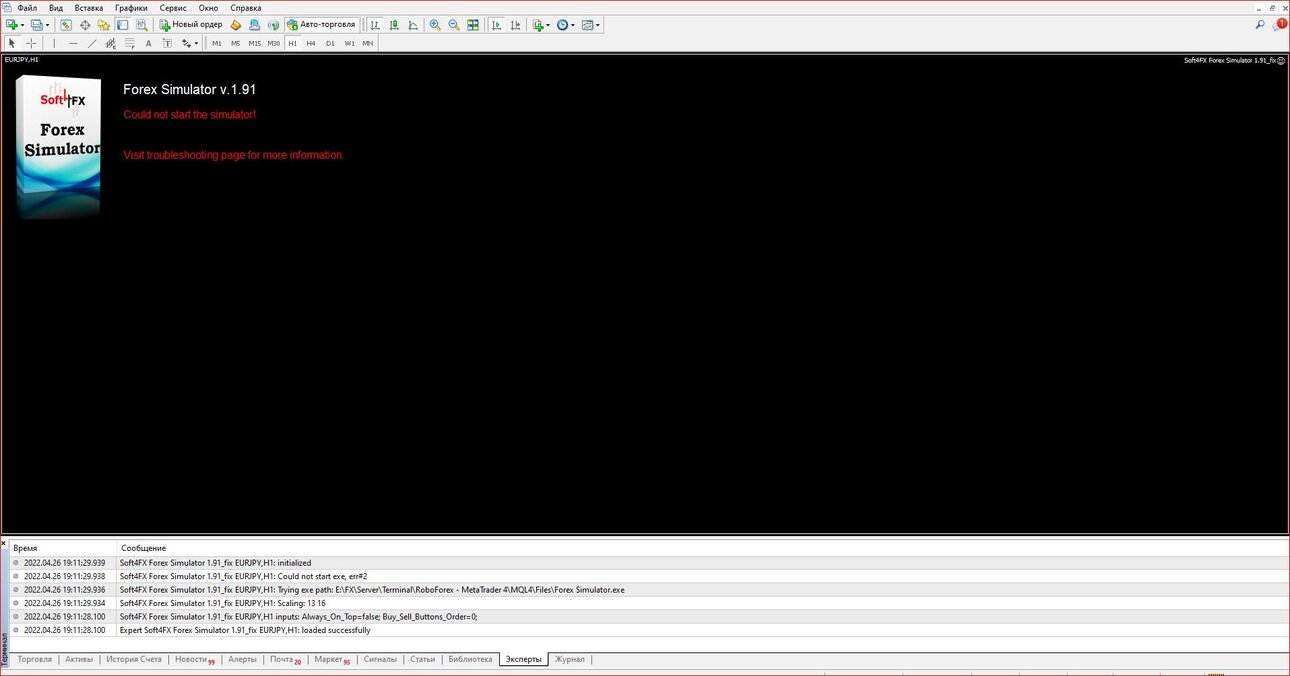Expand the profiles dropdown arrow

[48, 25]
